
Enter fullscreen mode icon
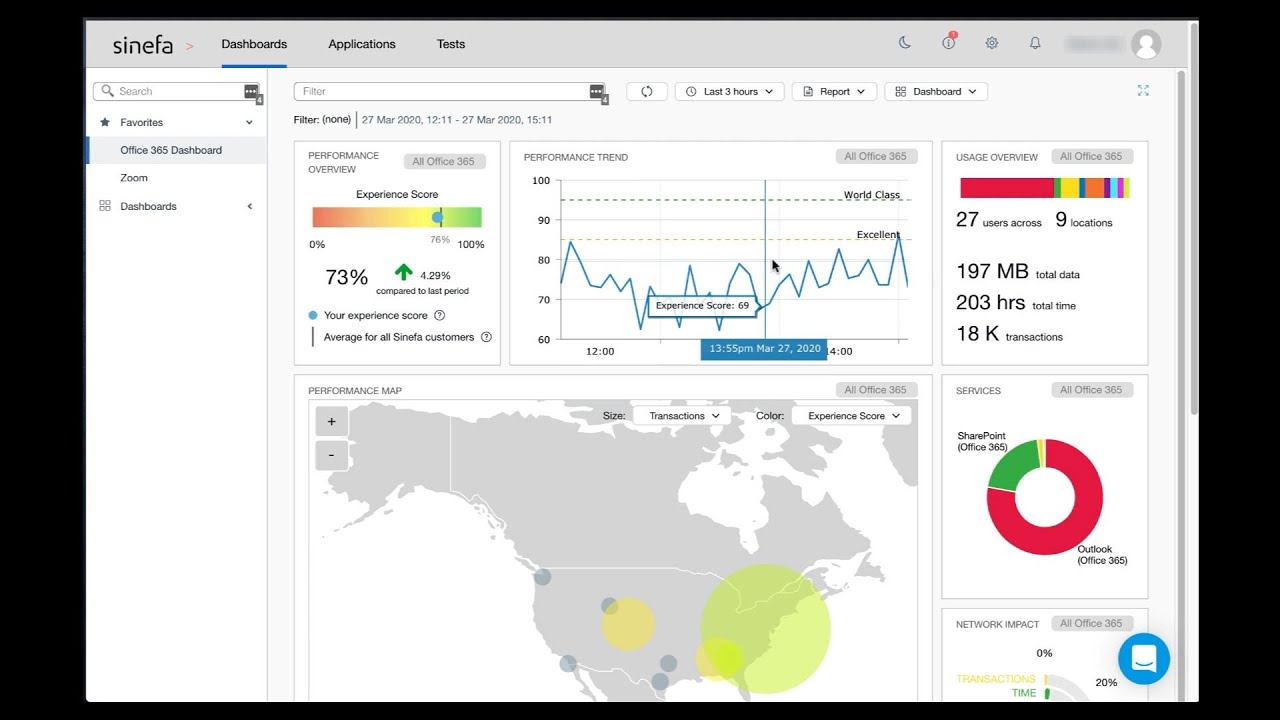point(1143,91)
